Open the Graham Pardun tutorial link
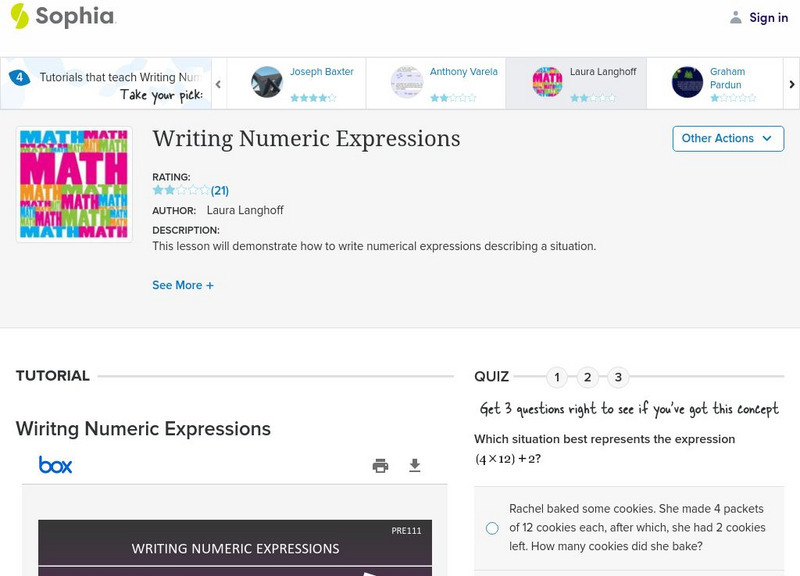The width and height of the screenshot is (800, 576). point(727,78)
